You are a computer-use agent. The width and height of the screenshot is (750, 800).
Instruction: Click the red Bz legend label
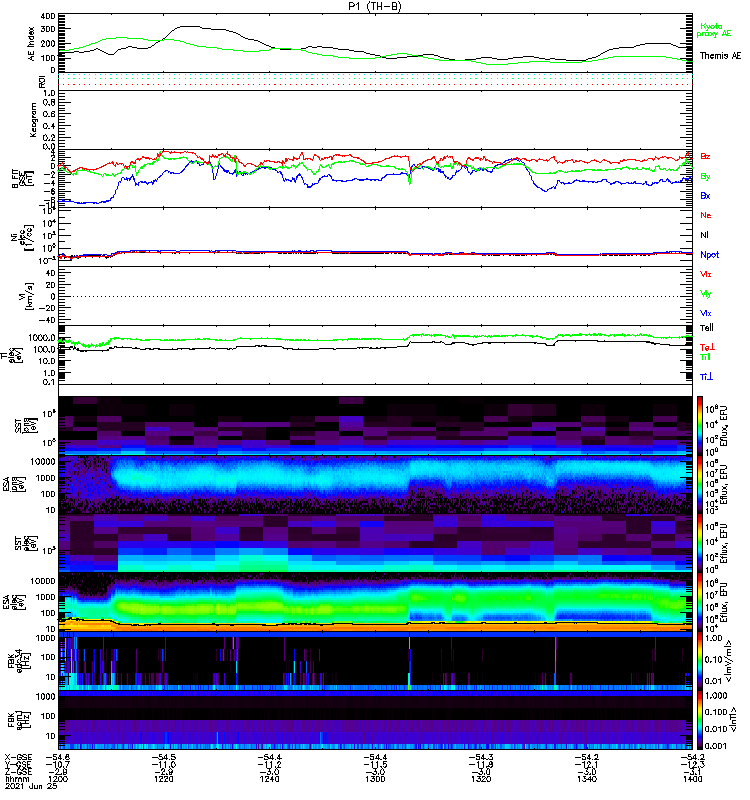pos(705,156)
